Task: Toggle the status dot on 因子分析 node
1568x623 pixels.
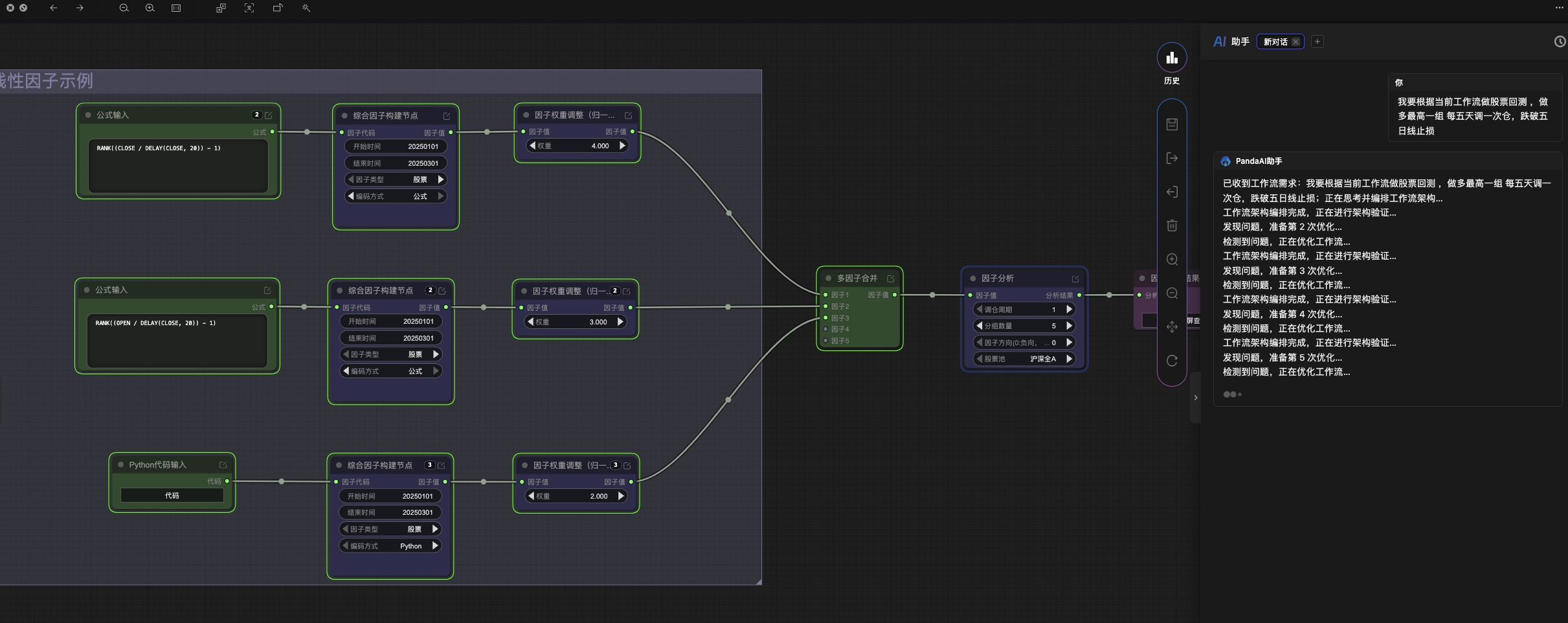Action: [972, 278]
